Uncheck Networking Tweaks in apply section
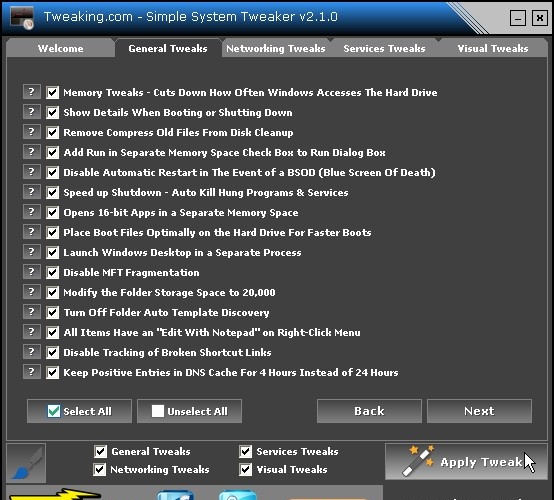Viewport: 554px width, 500px height. click(100, 469)
